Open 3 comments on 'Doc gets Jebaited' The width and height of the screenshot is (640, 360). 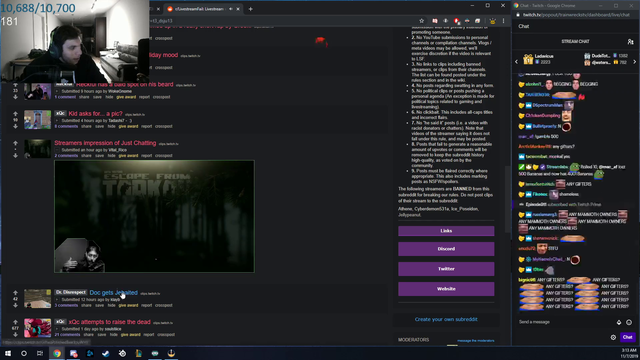[66, 305]
